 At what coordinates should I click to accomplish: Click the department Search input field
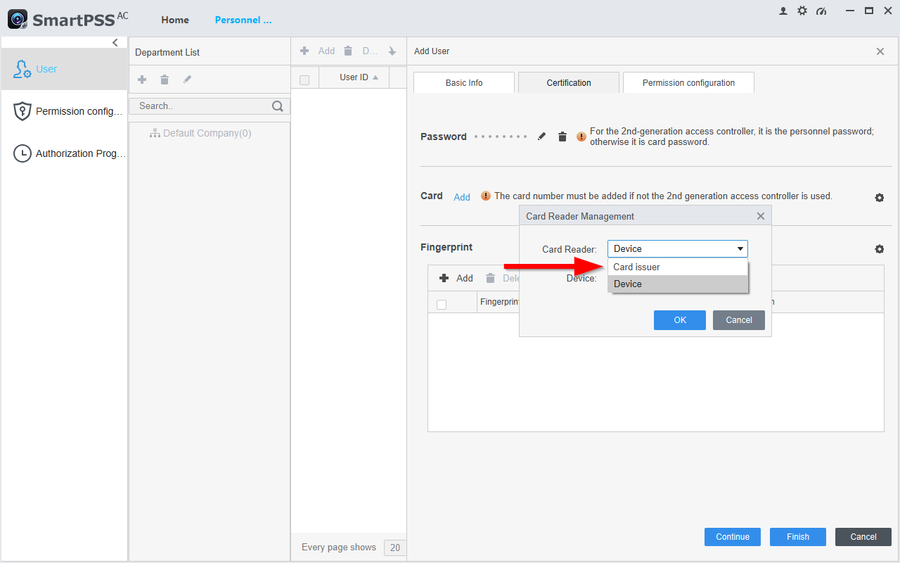click(x=200, y=106)
